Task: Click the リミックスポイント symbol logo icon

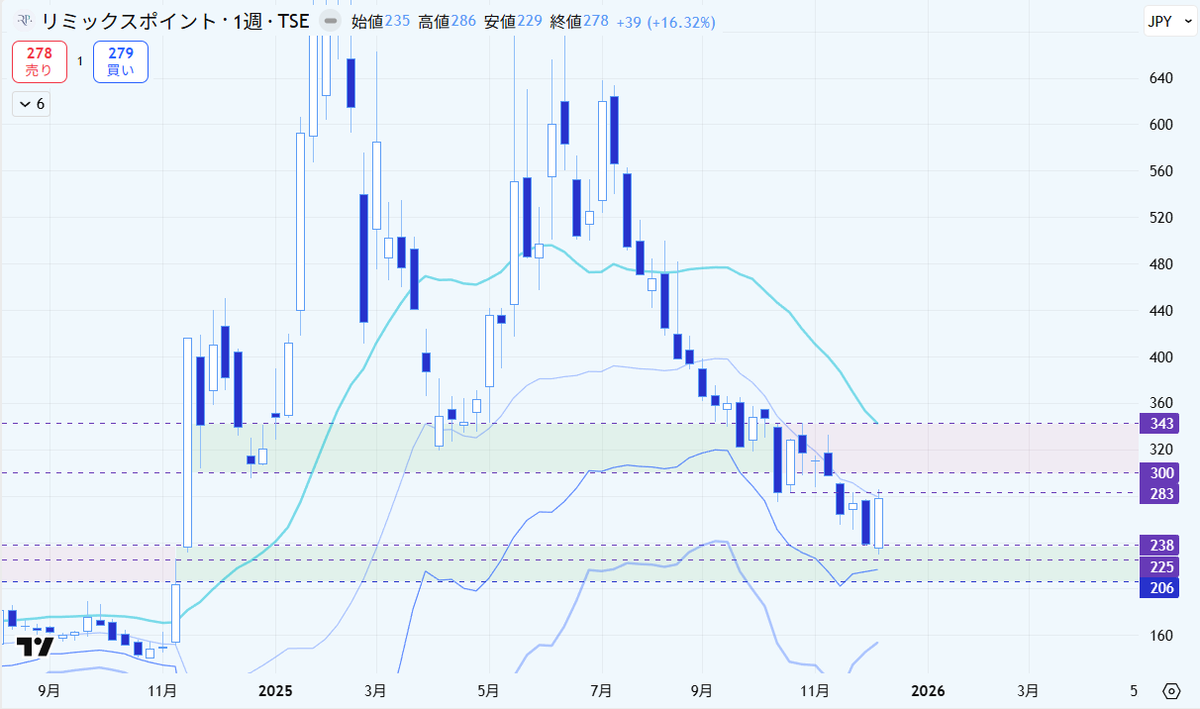Action: click(24, 21)
